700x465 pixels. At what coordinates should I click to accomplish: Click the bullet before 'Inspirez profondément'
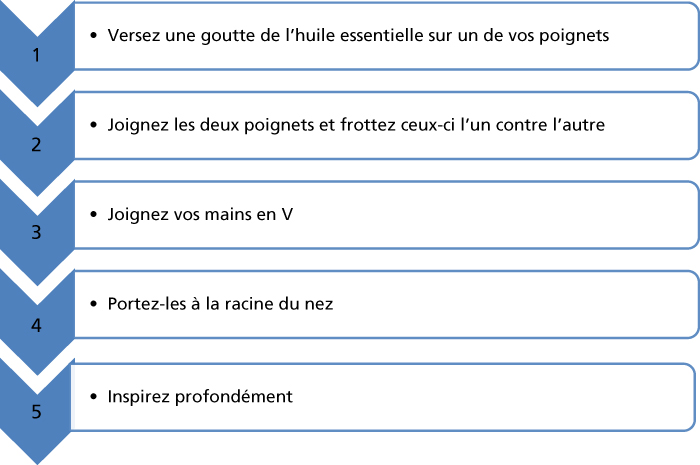coord(93,396)
